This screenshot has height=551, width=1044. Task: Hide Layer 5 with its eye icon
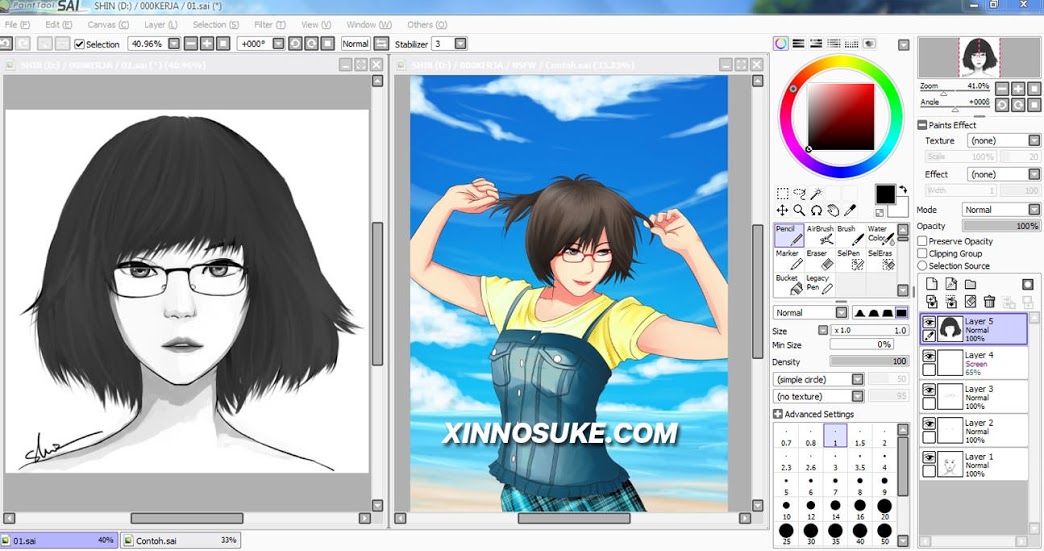click(x=929, y=322)
